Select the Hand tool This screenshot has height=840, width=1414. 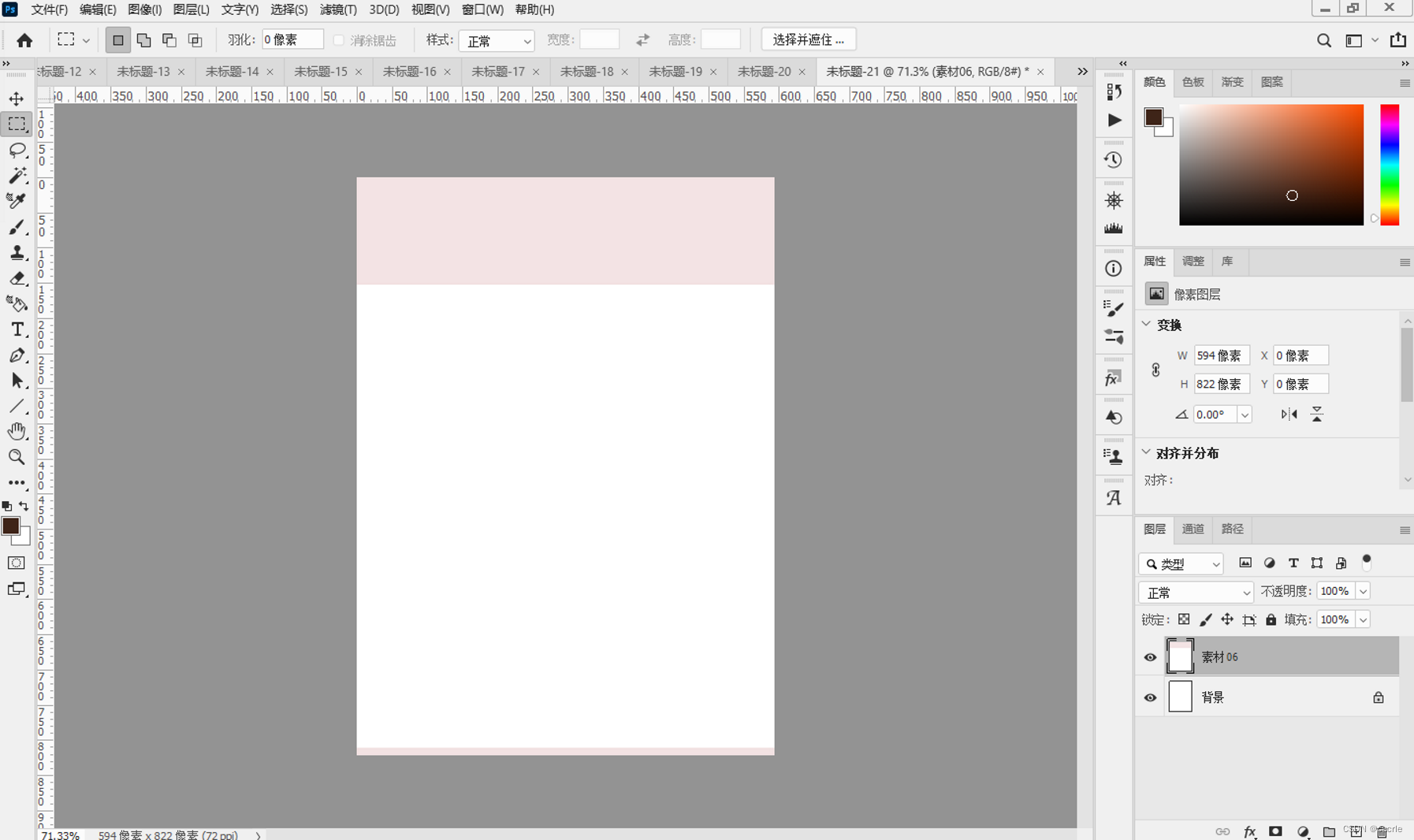(17, 431)
